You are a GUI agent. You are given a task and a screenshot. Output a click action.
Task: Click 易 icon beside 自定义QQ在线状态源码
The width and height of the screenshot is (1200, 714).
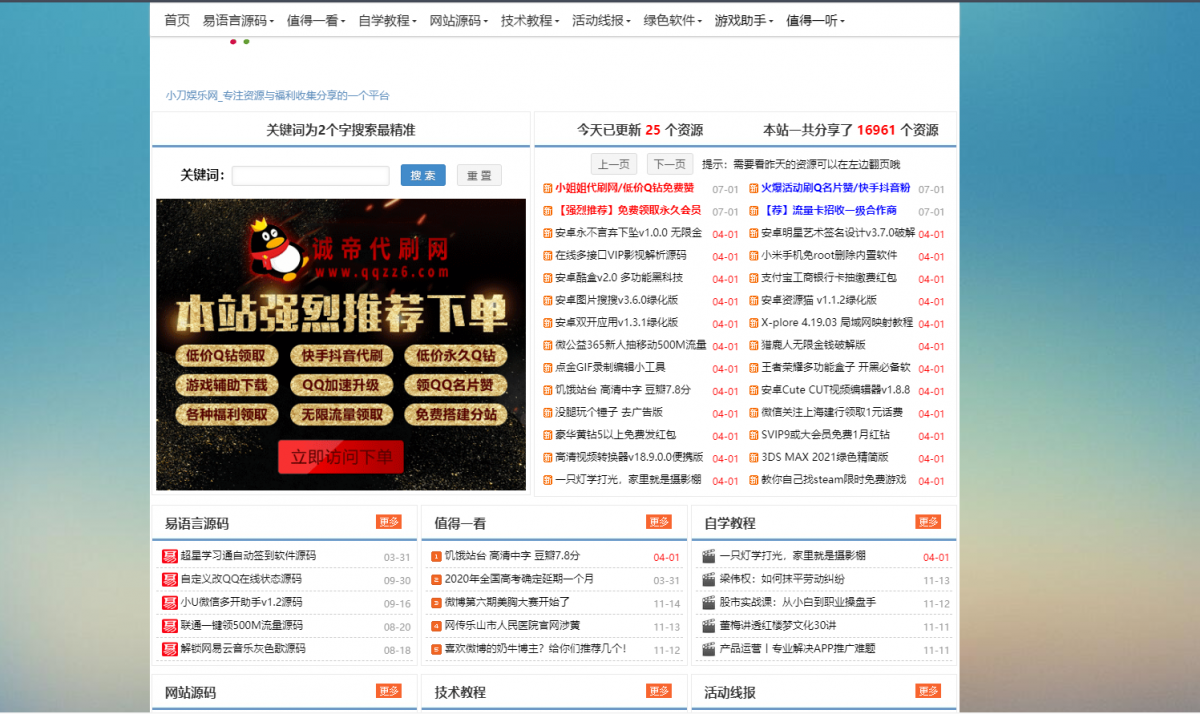pyautogui.click(x=169, y=579)
